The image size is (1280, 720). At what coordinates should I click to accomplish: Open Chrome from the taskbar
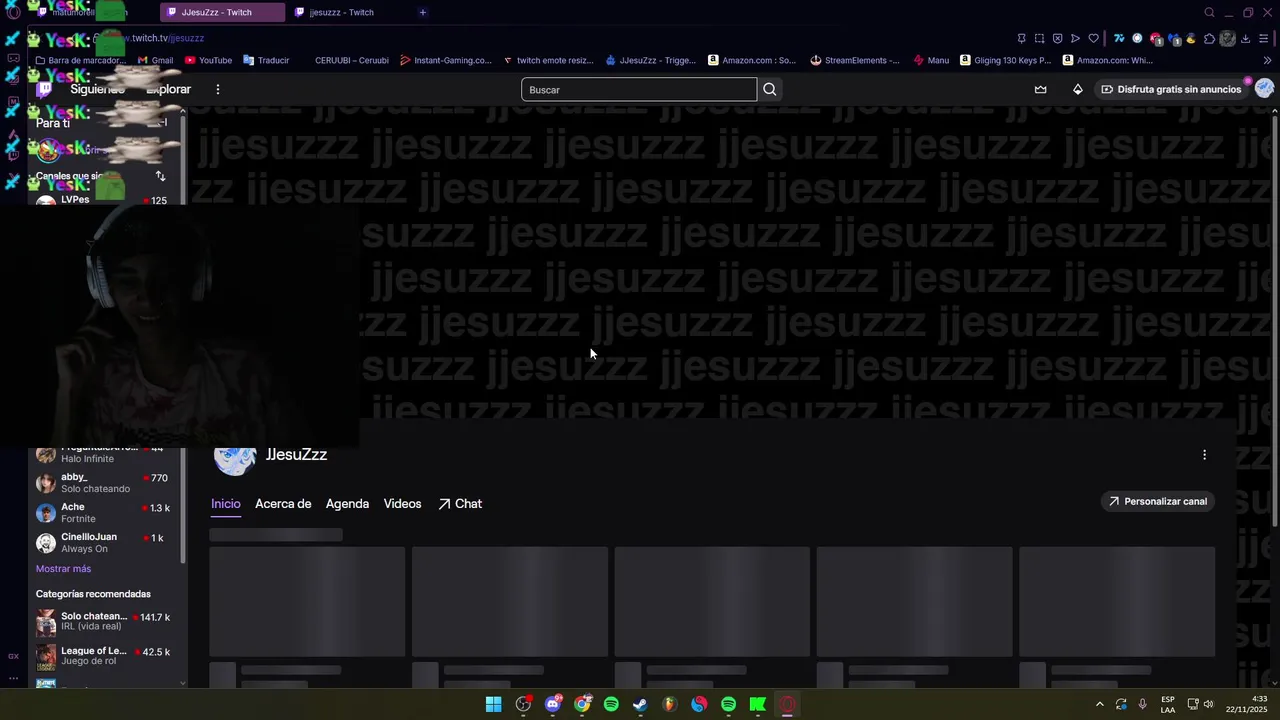click(x=582, y=704)
